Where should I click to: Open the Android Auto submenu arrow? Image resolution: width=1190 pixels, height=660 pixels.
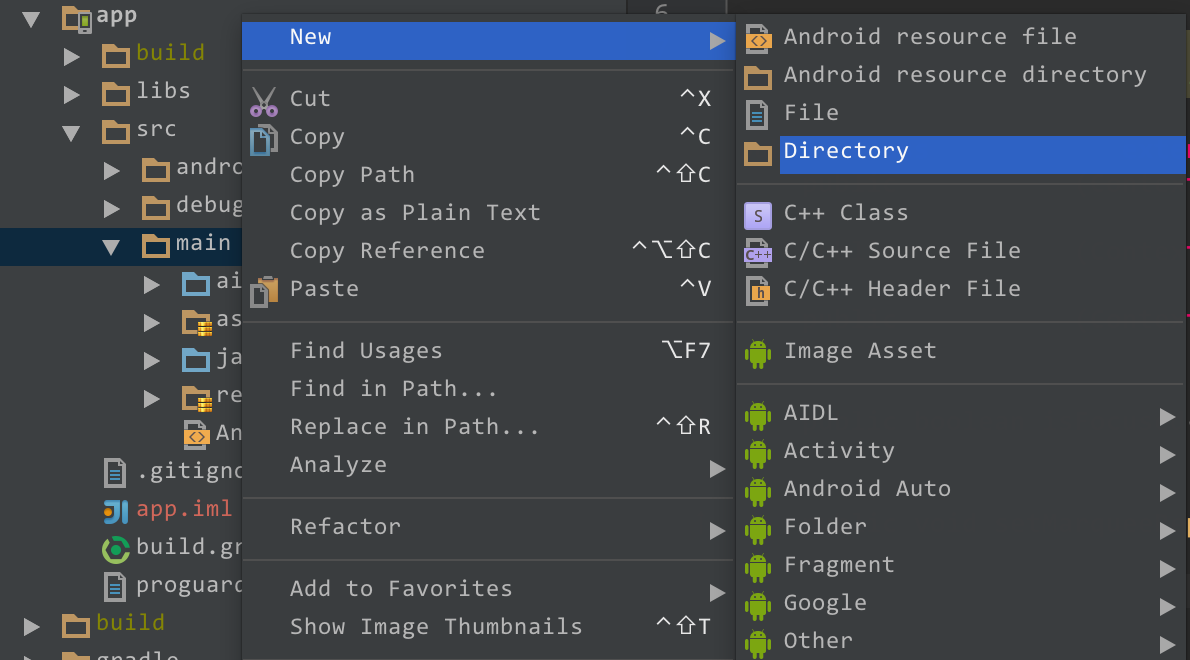click(1167, 492)
